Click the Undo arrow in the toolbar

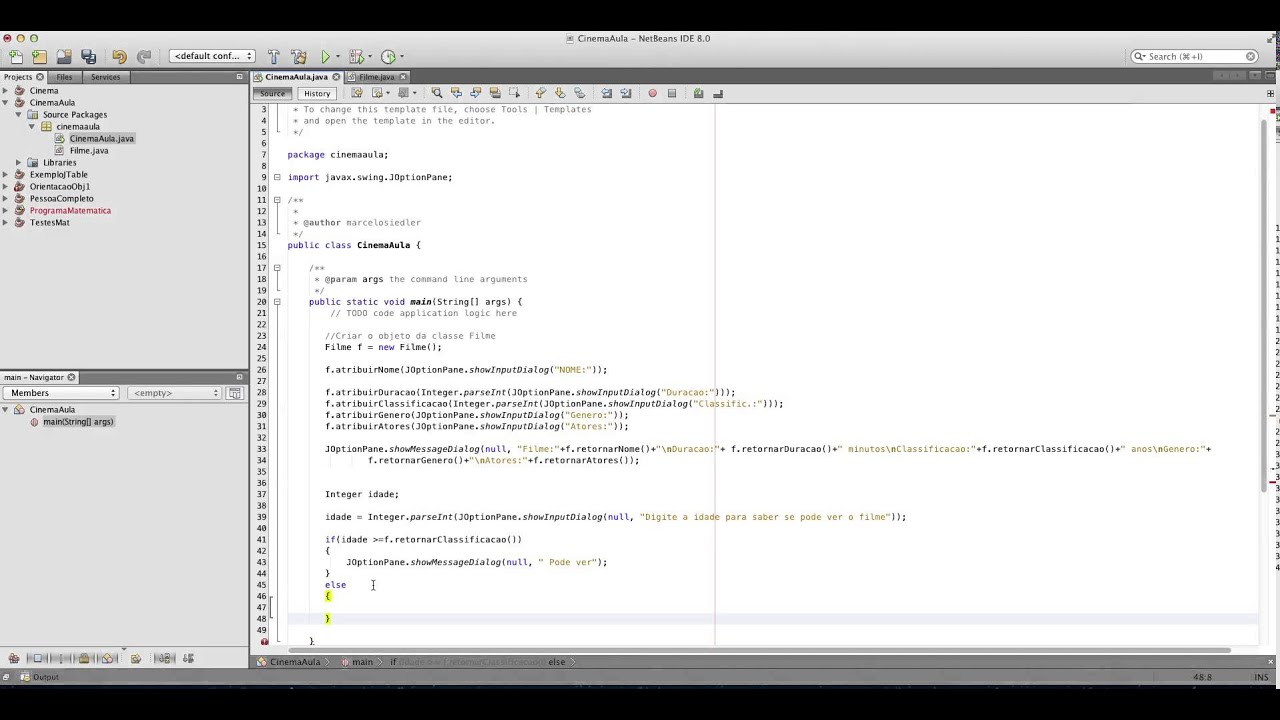click(x=119, y=56)
